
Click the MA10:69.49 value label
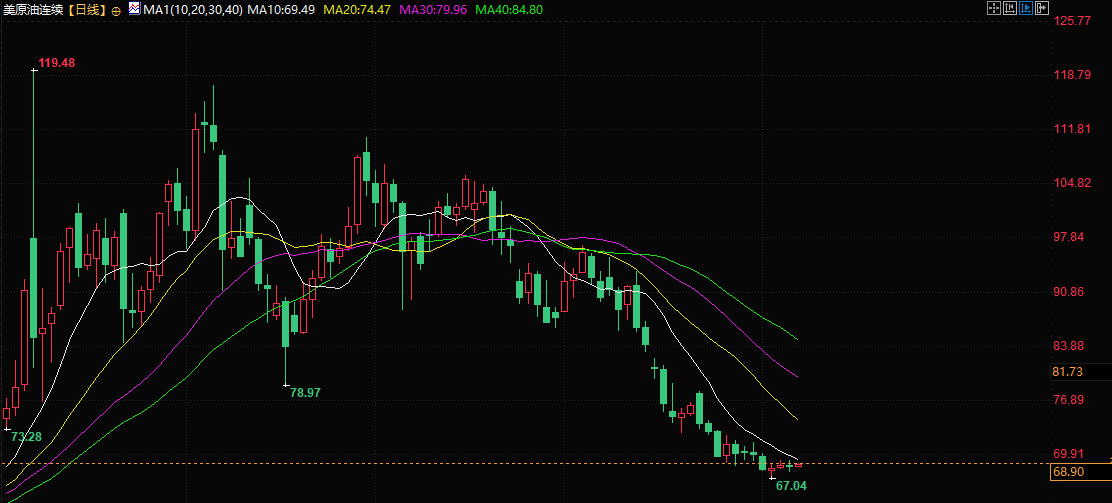(x=282, y=10)
